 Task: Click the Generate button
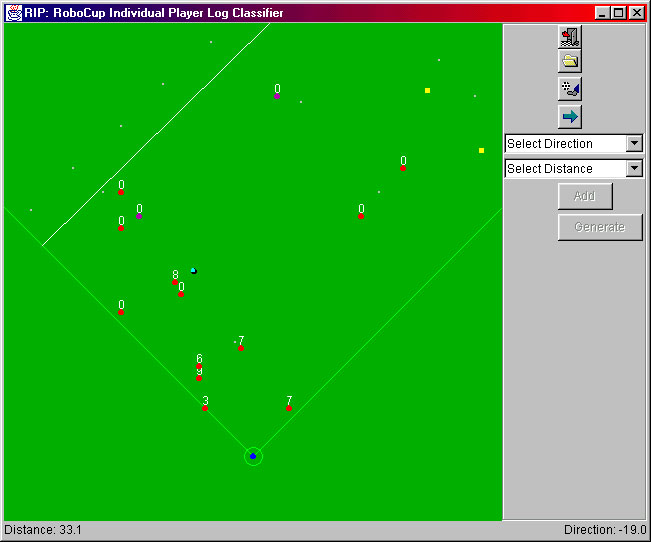(600, 227)
